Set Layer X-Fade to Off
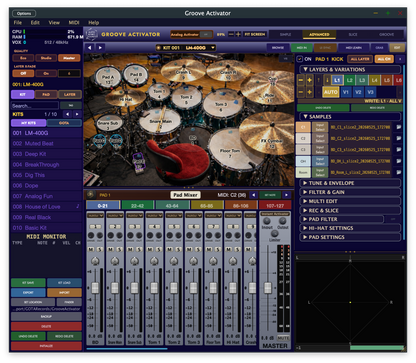 (23, 73)
